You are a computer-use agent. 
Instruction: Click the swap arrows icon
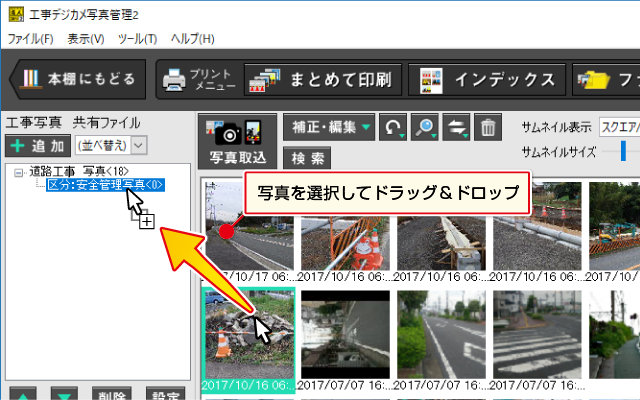click(x=457, y=127)
